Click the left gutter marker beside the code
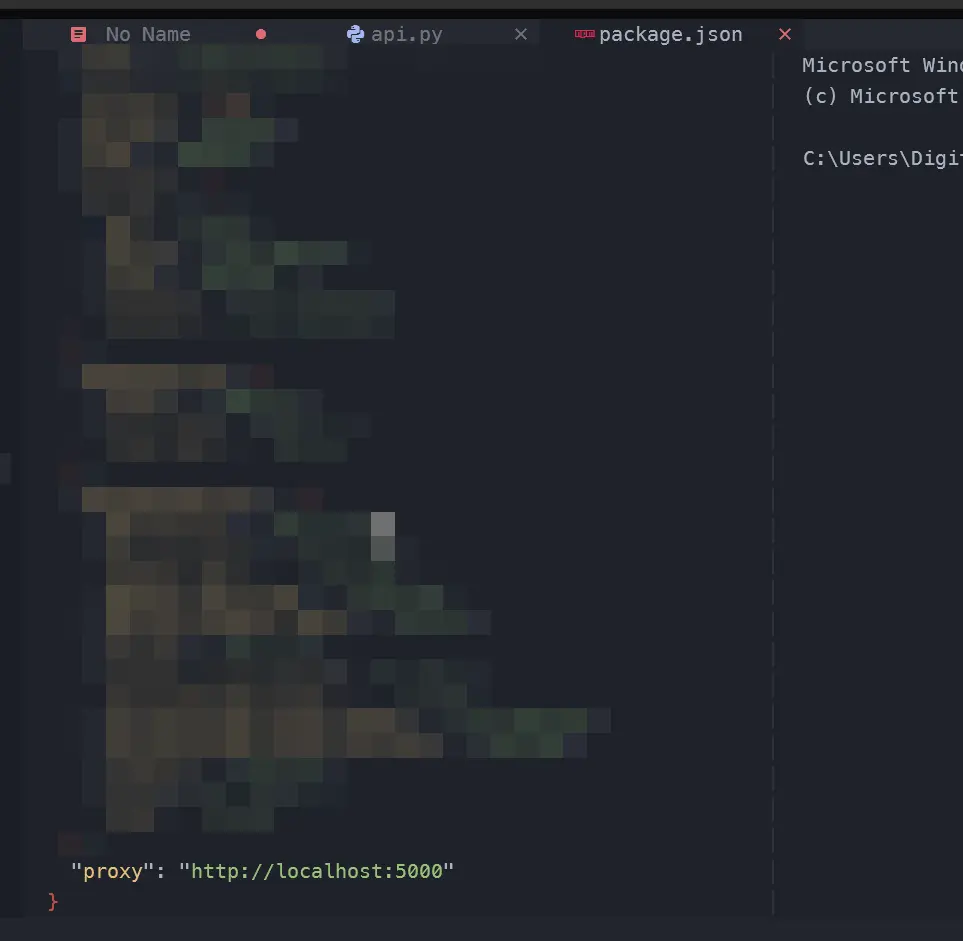The image size is (963, 941). 5,468
